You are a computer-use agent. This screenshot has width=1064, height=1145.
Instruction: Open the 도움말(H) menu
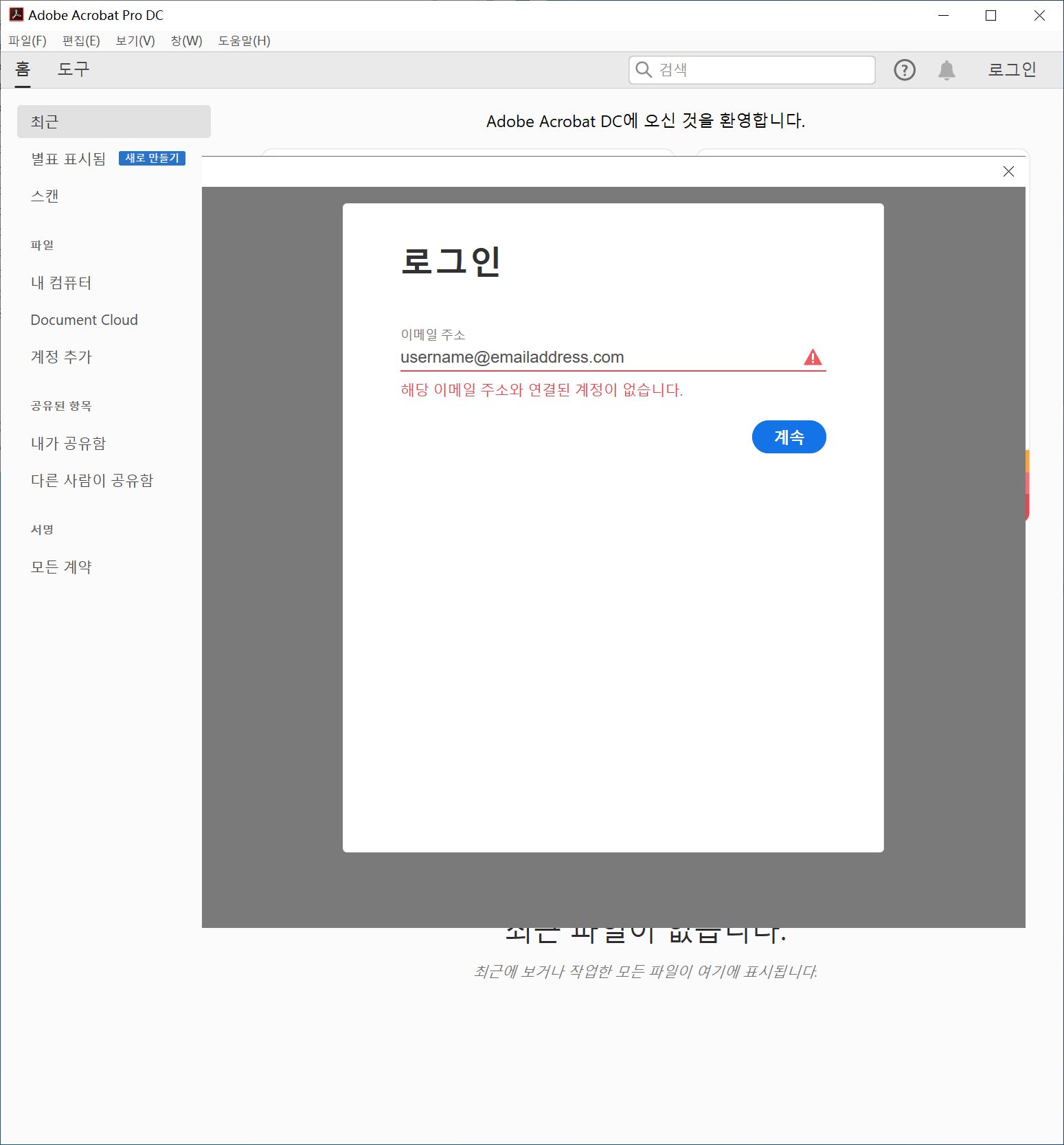(244, 41)
